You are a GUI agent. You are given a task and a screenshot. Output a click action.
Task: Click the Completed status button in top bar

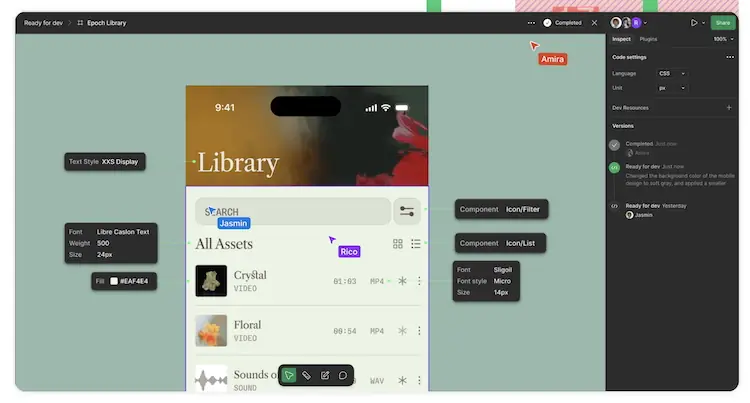562,22
